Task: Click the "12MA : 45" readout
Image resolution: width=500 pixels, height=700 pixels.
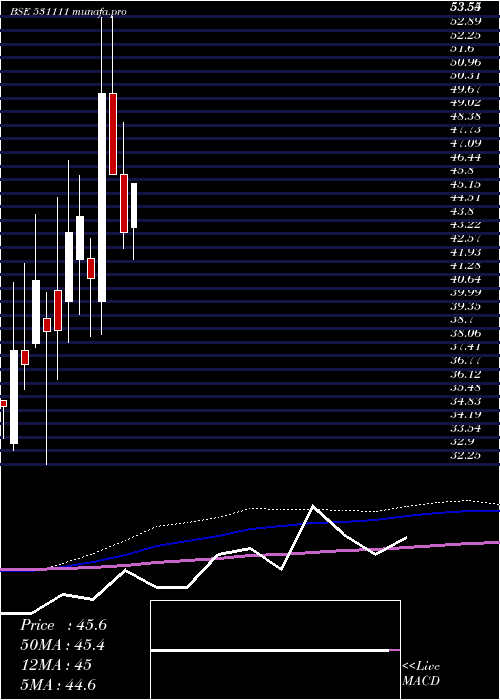Action: (x=56, y=665)
